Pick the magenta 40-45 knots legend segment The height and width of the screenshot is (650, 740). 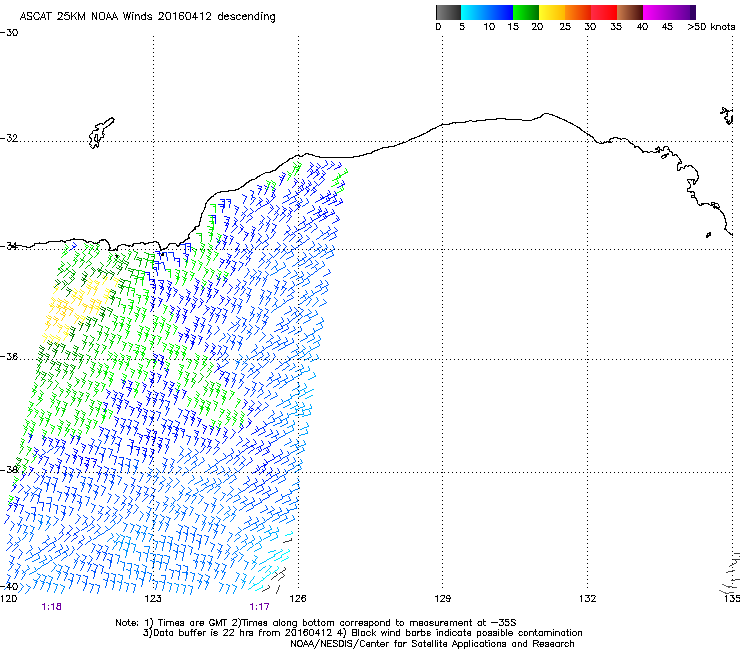656,12
